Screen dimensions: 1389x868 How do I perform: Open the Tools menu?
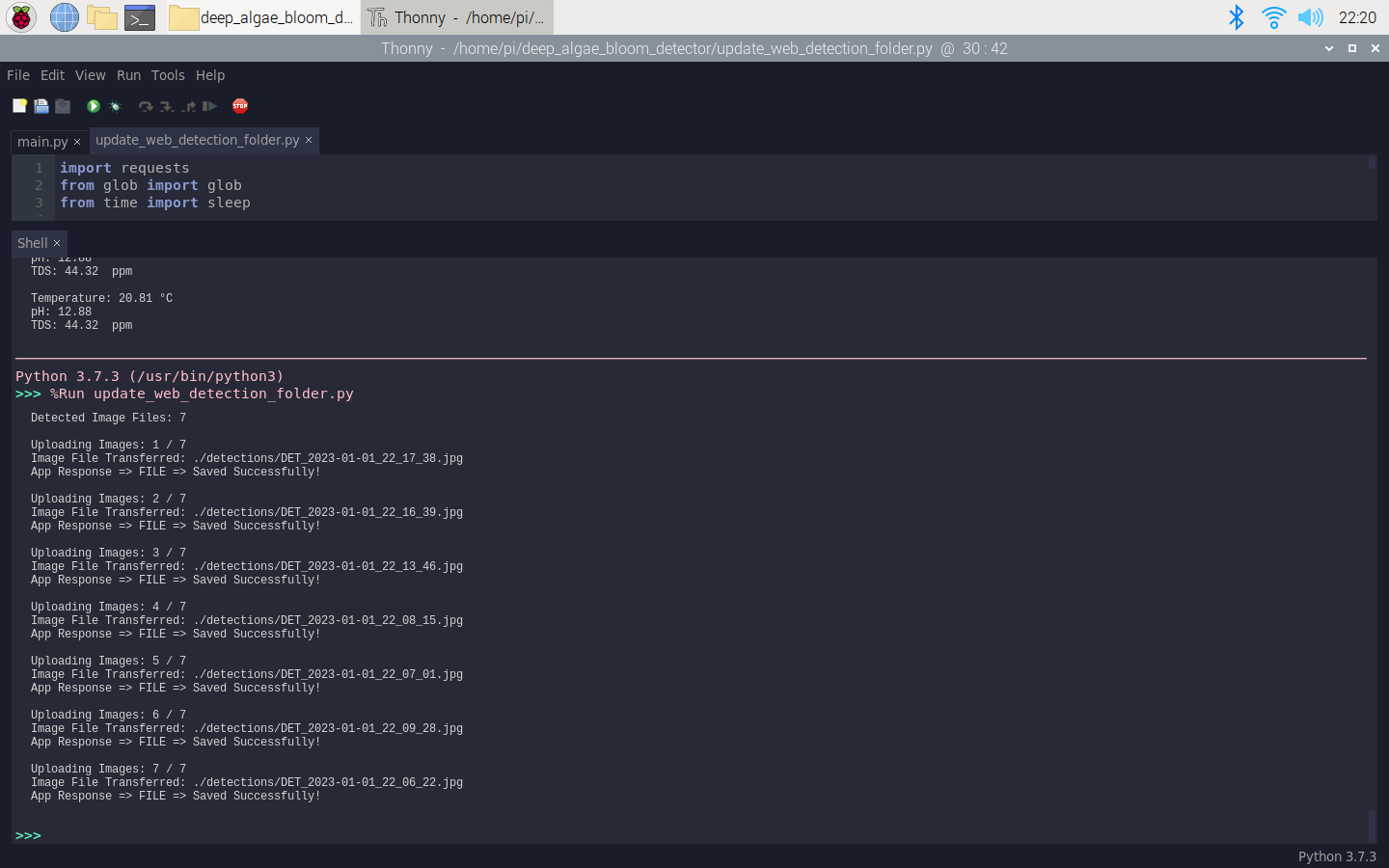(168, 75)
